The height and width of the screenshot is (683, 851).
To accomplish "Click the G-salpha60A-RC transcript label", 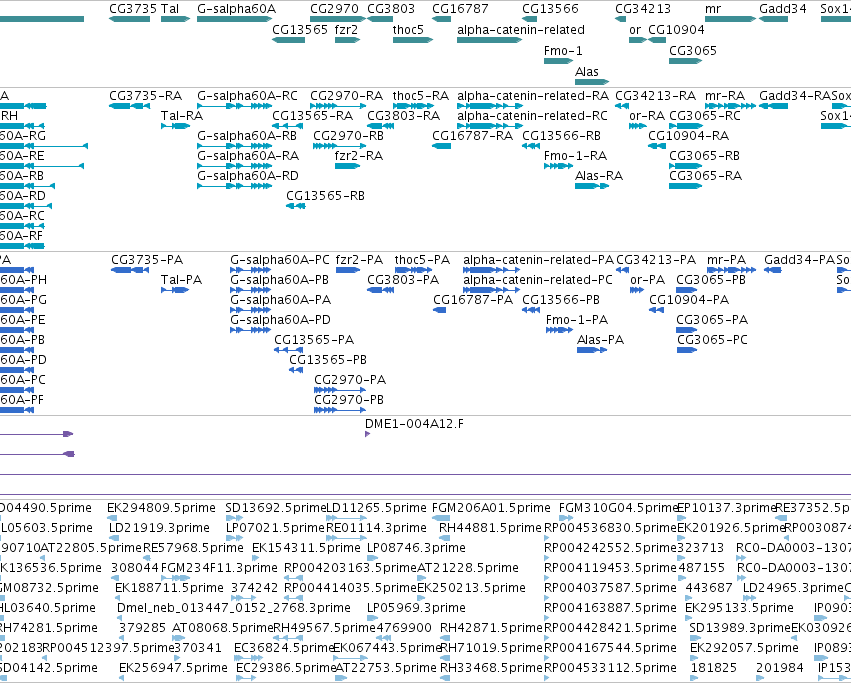I will point(247,96).
